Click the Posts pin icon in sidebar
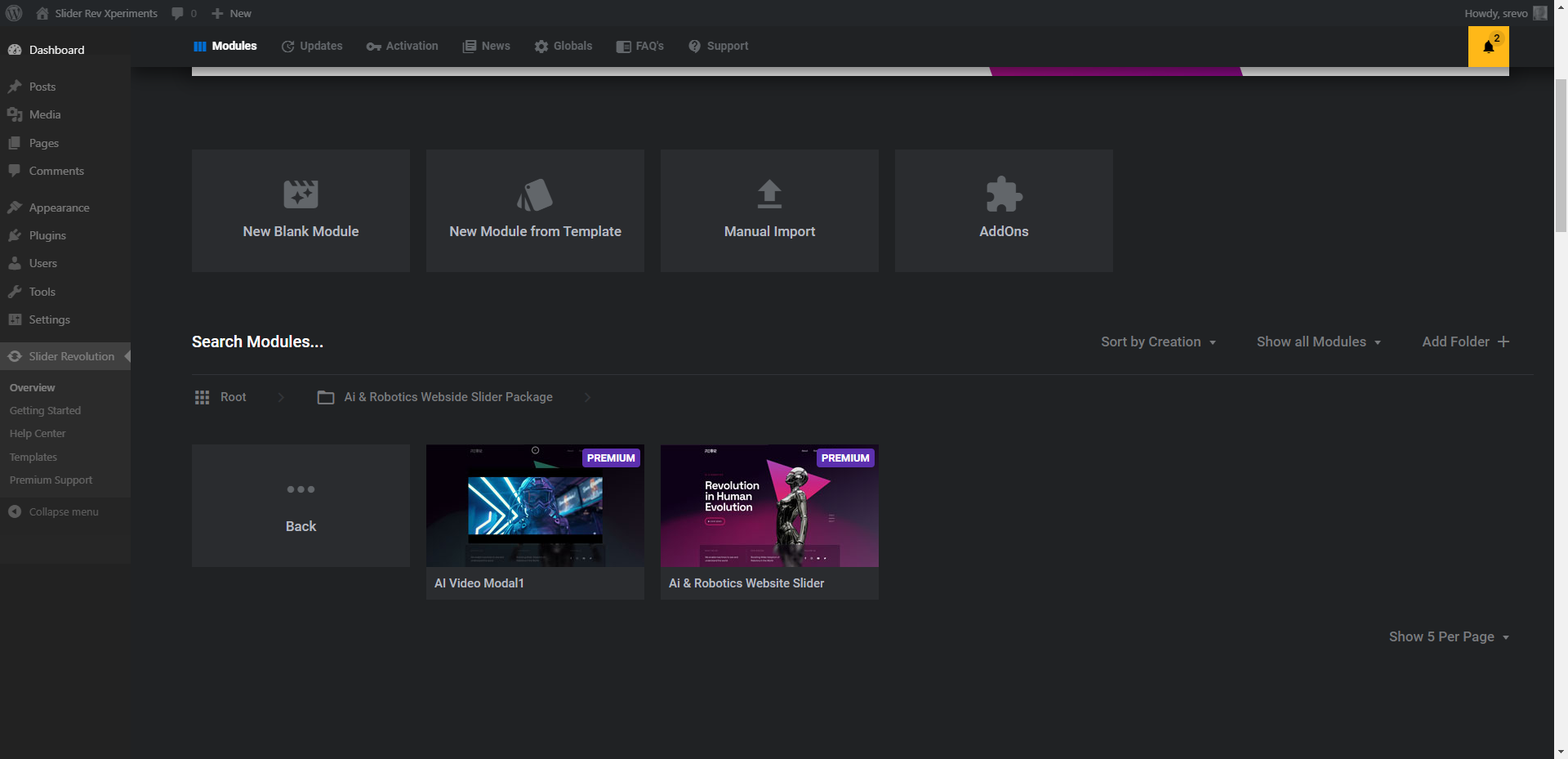The image size is (1568, 759). click(x=15, y=87)
